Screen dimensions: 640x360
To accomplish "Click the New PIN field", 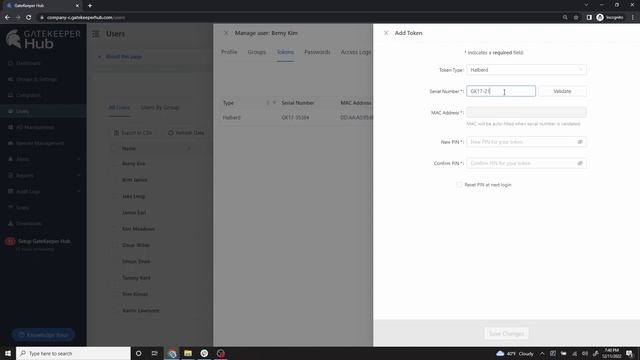I will pyautogui.click(x=521, y=142).
